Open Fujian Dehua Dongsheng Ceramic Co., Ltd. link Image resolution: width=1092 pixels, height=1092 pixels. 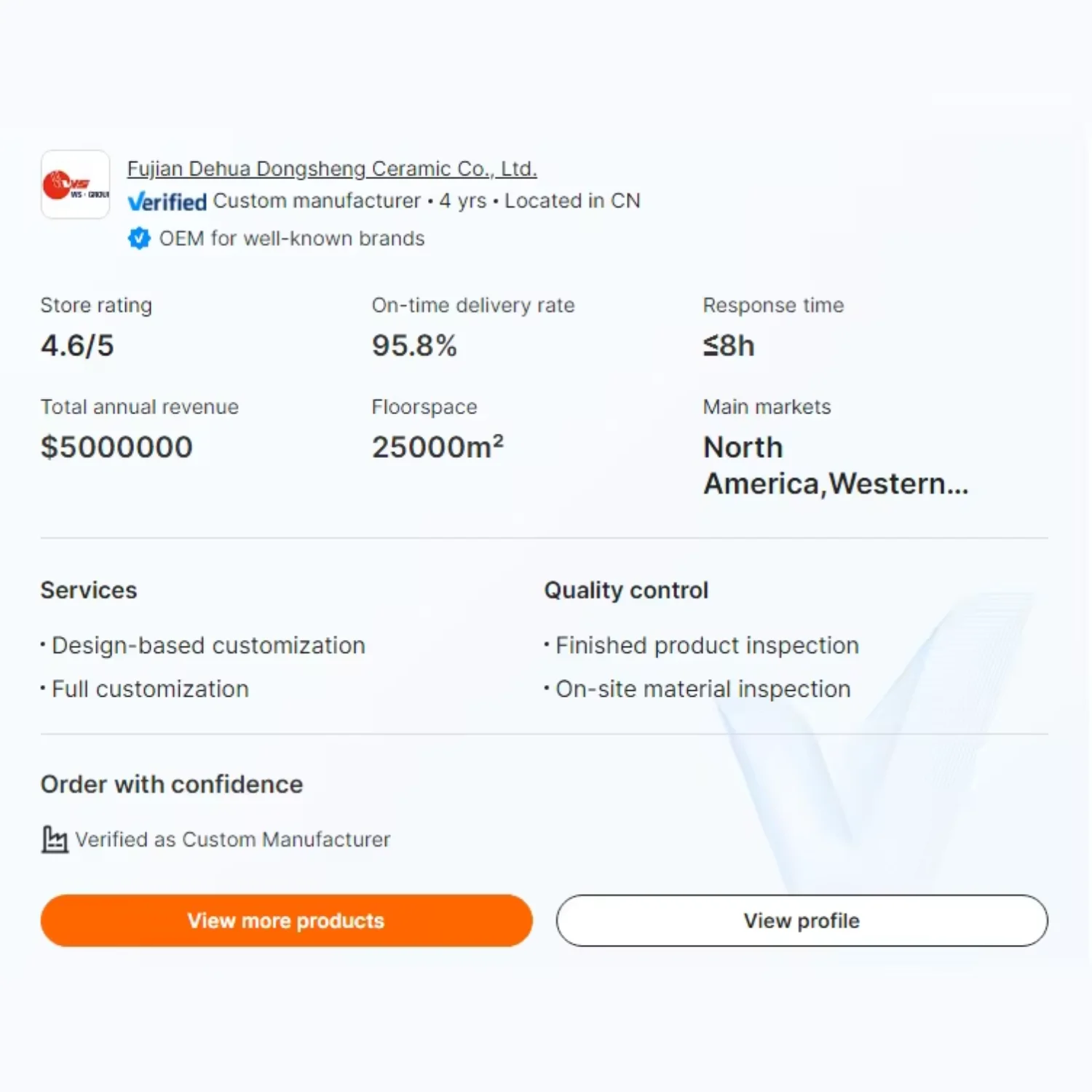[332, 169]
